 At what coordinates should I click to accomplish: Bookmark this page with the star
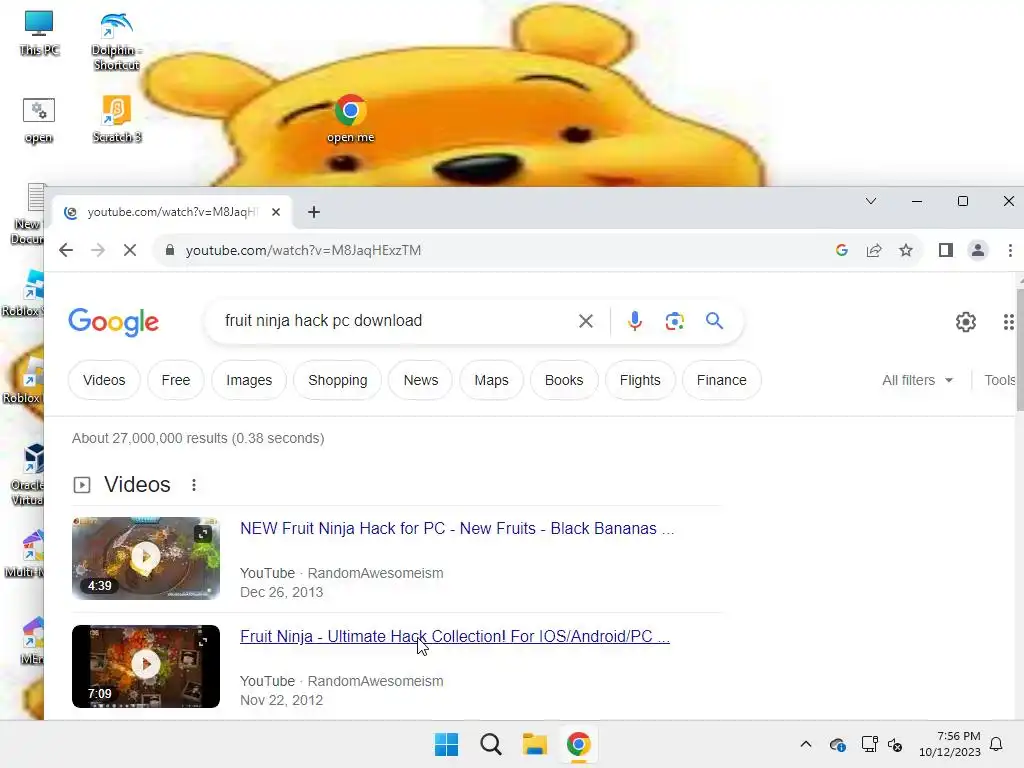point(906,250)
